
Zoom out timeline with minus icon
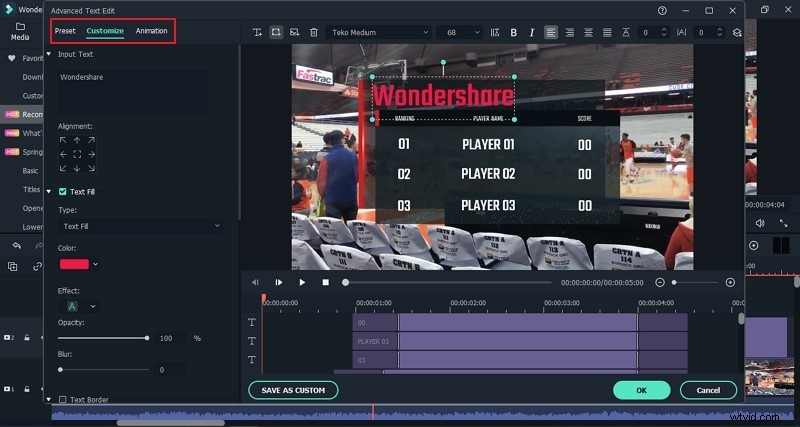click(x=660, y=282)
